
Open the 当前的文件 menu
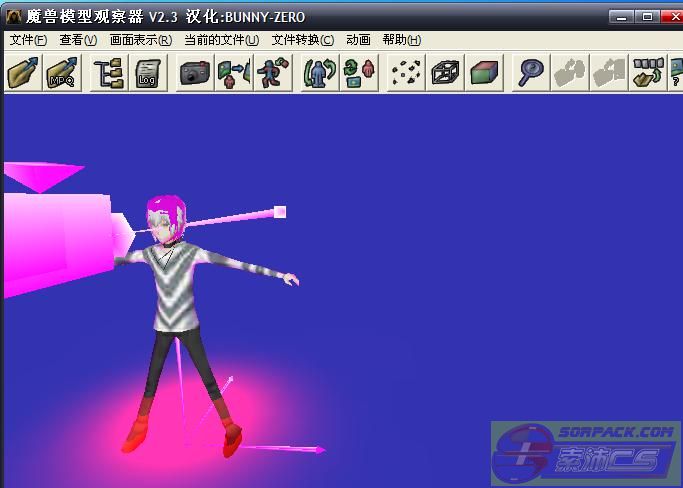221,40
